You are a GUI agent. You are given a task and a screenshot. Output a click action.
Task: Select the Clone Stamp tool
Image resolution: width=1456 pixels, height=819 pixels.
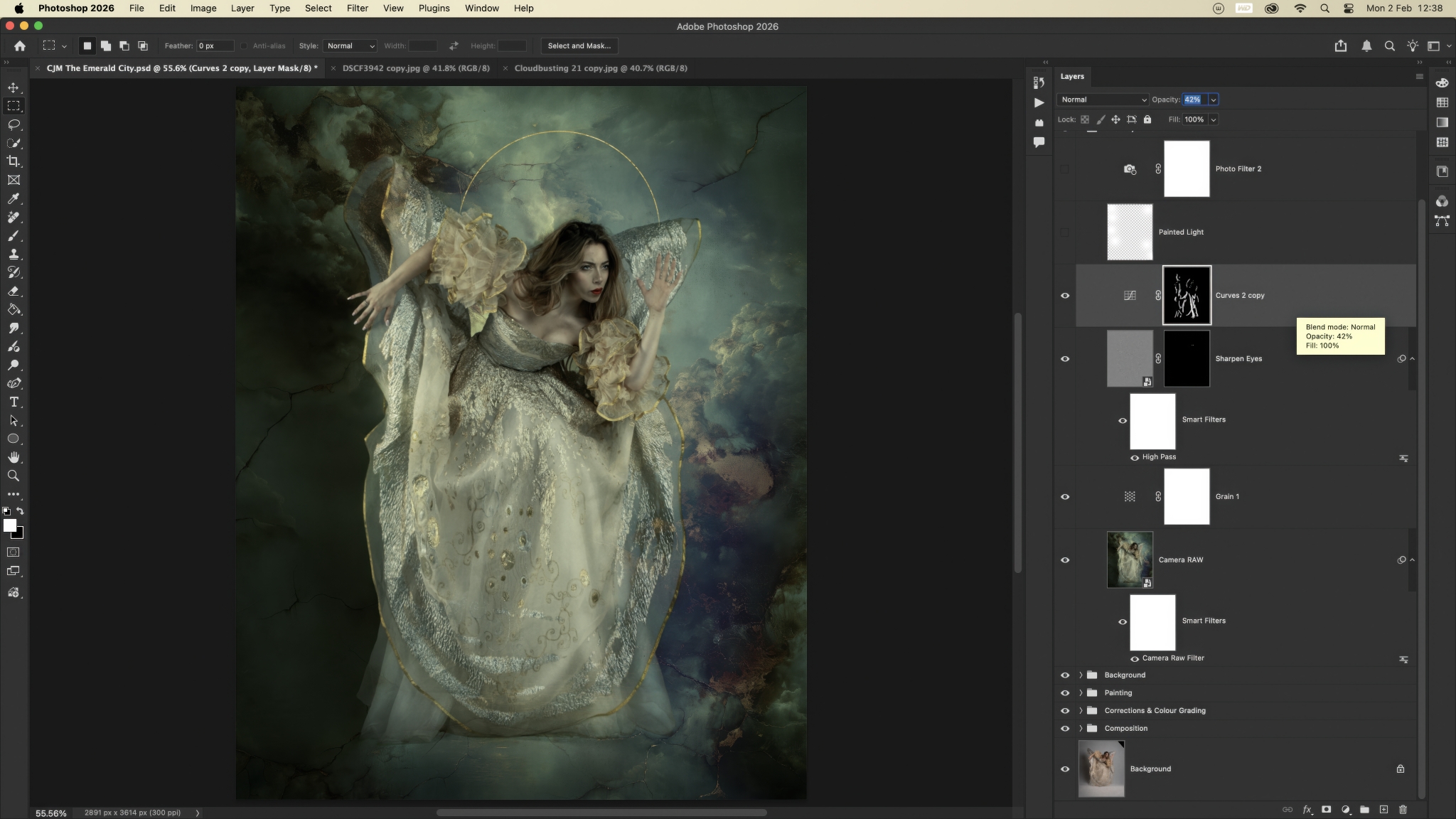[14, 254]
